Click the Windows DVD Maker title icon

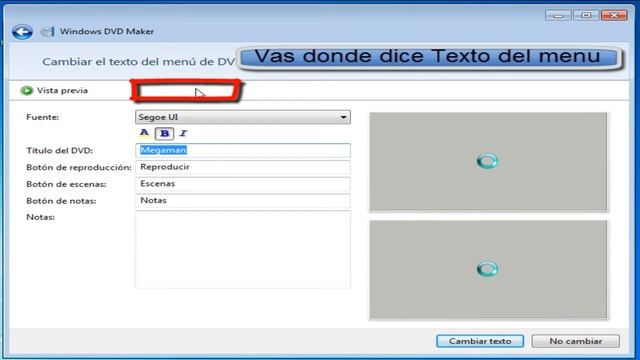pos(48,31)
